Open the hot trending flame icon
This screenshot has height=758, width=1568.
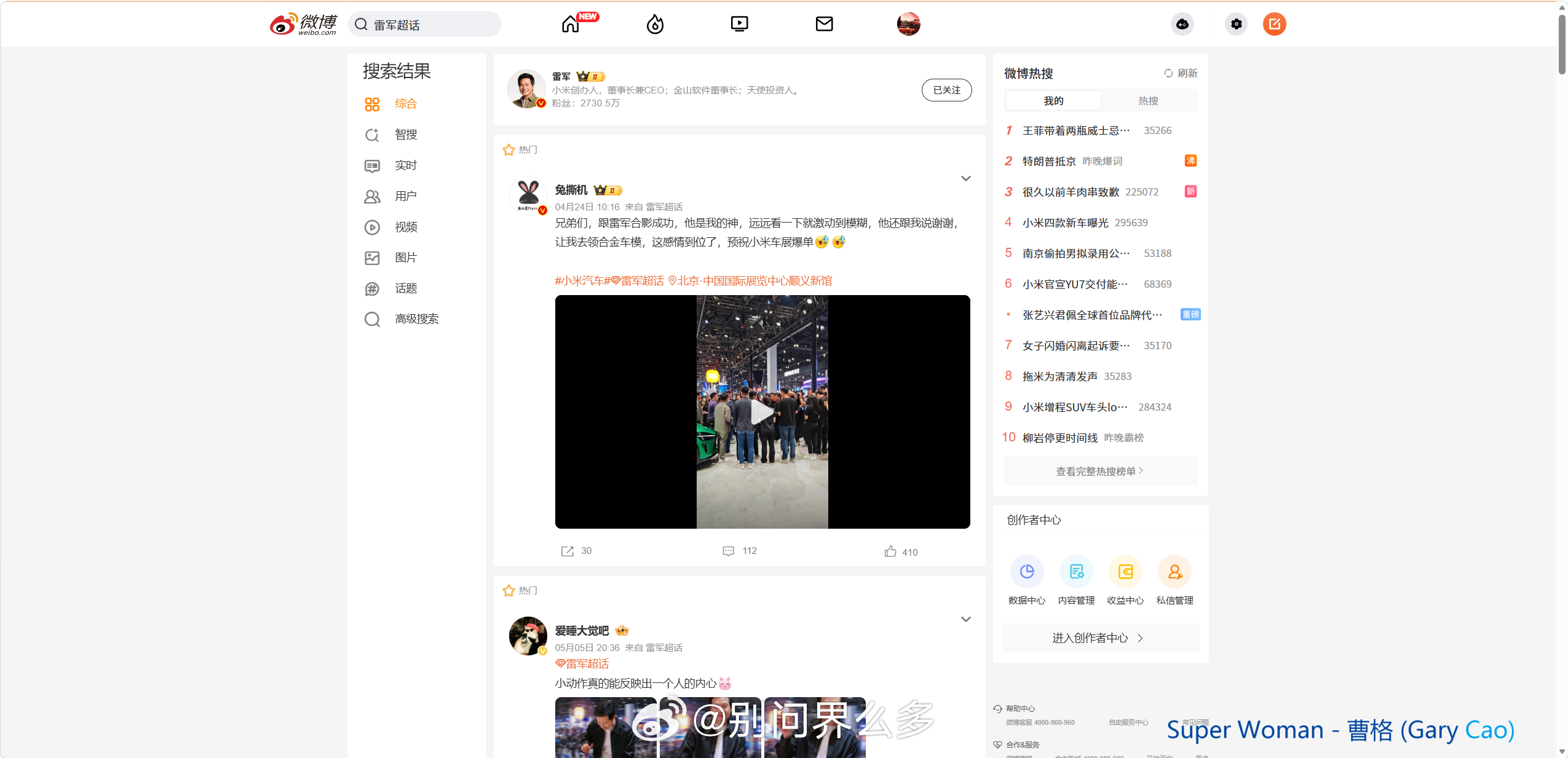[x=655, y=24]
